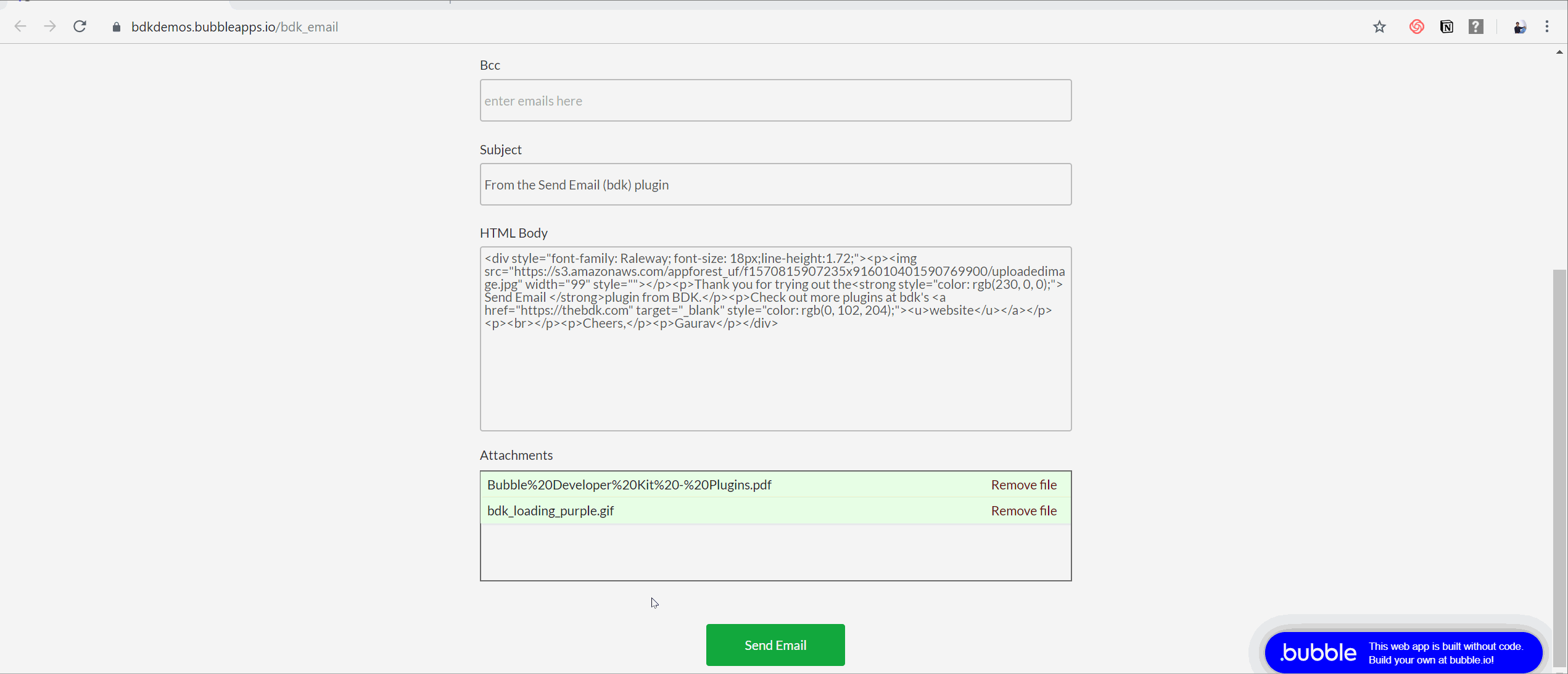
Task: Click inside the HTML Body textarea
Action: 775,377
